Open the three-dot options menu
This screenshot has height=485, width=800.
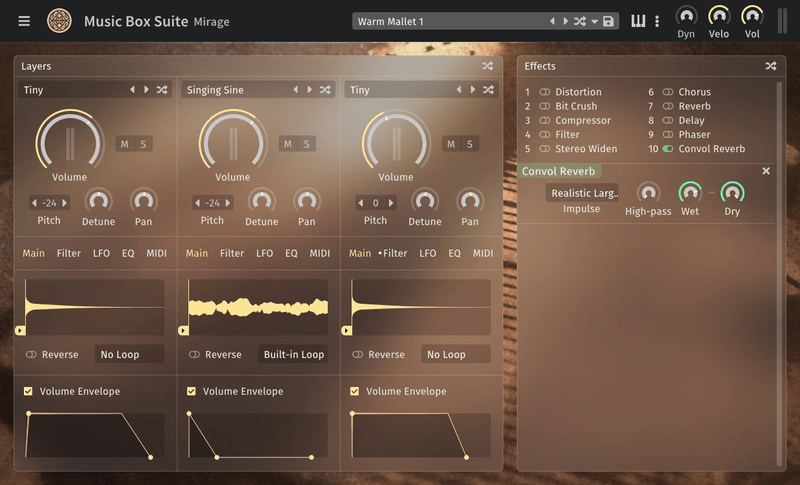pos(657,21)
